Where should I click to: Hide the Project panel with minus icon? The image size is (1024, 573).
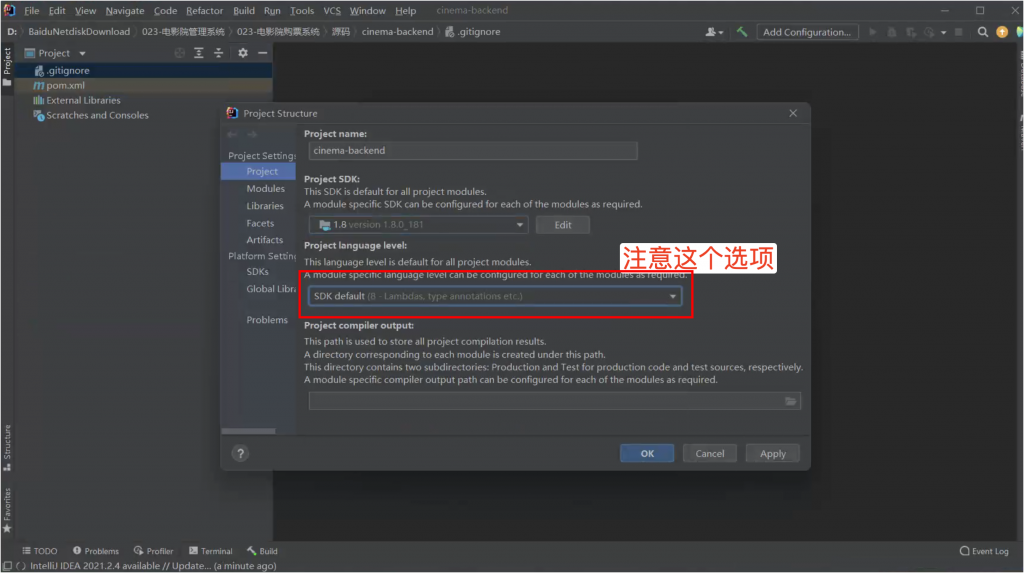tap(263, 53)
